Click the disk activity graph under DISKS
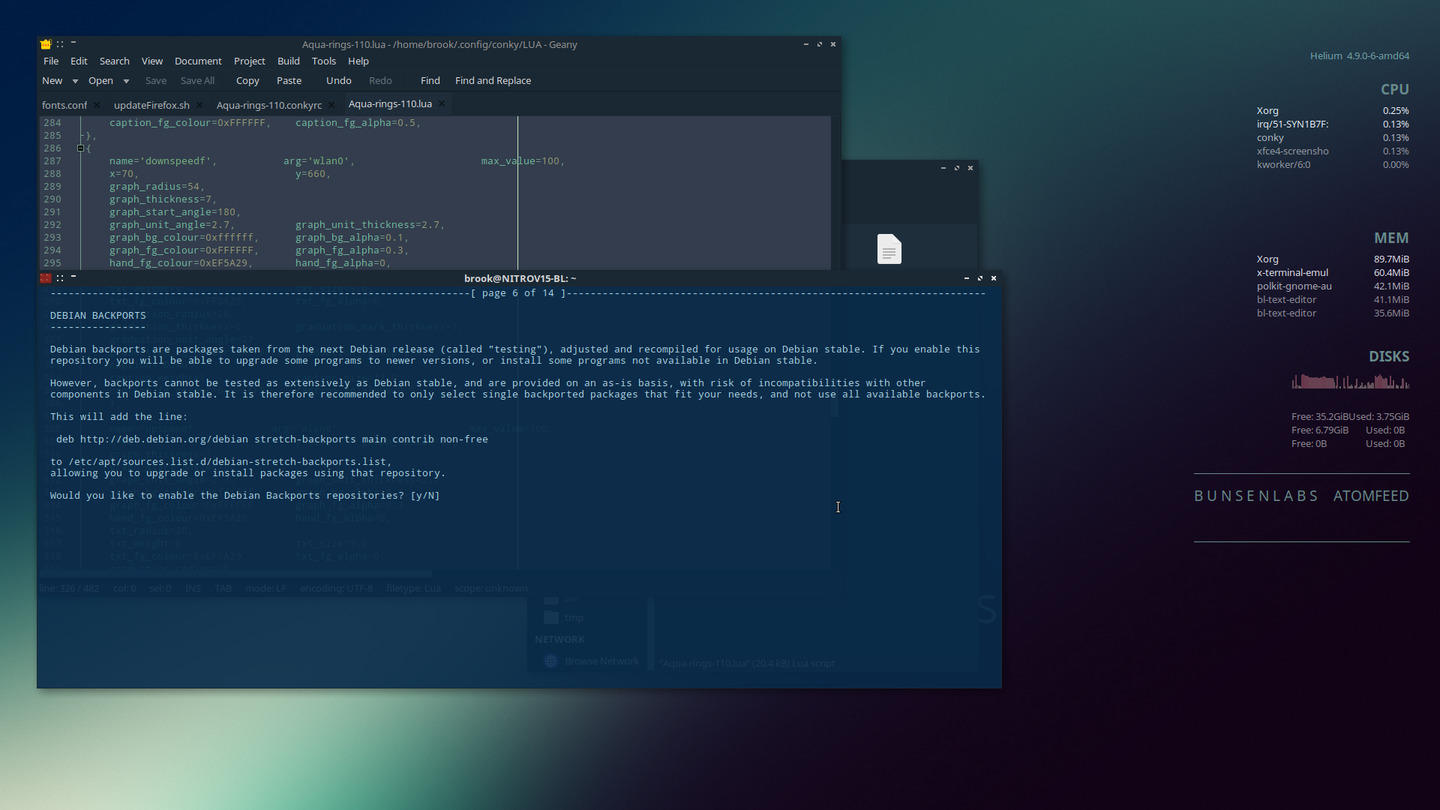 (x=1350, y=381)
